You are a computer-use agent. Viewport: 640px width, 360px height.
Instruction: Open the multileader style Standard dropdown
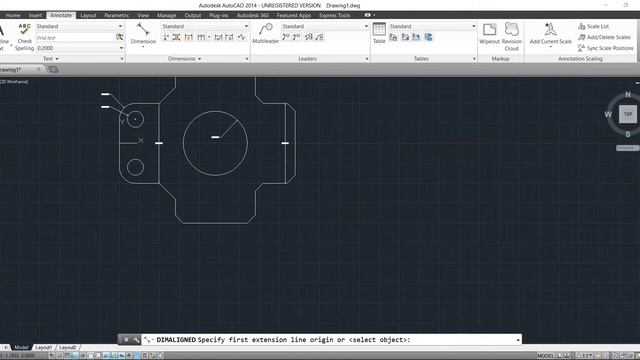pyautogui.click(x=366, y=26)
